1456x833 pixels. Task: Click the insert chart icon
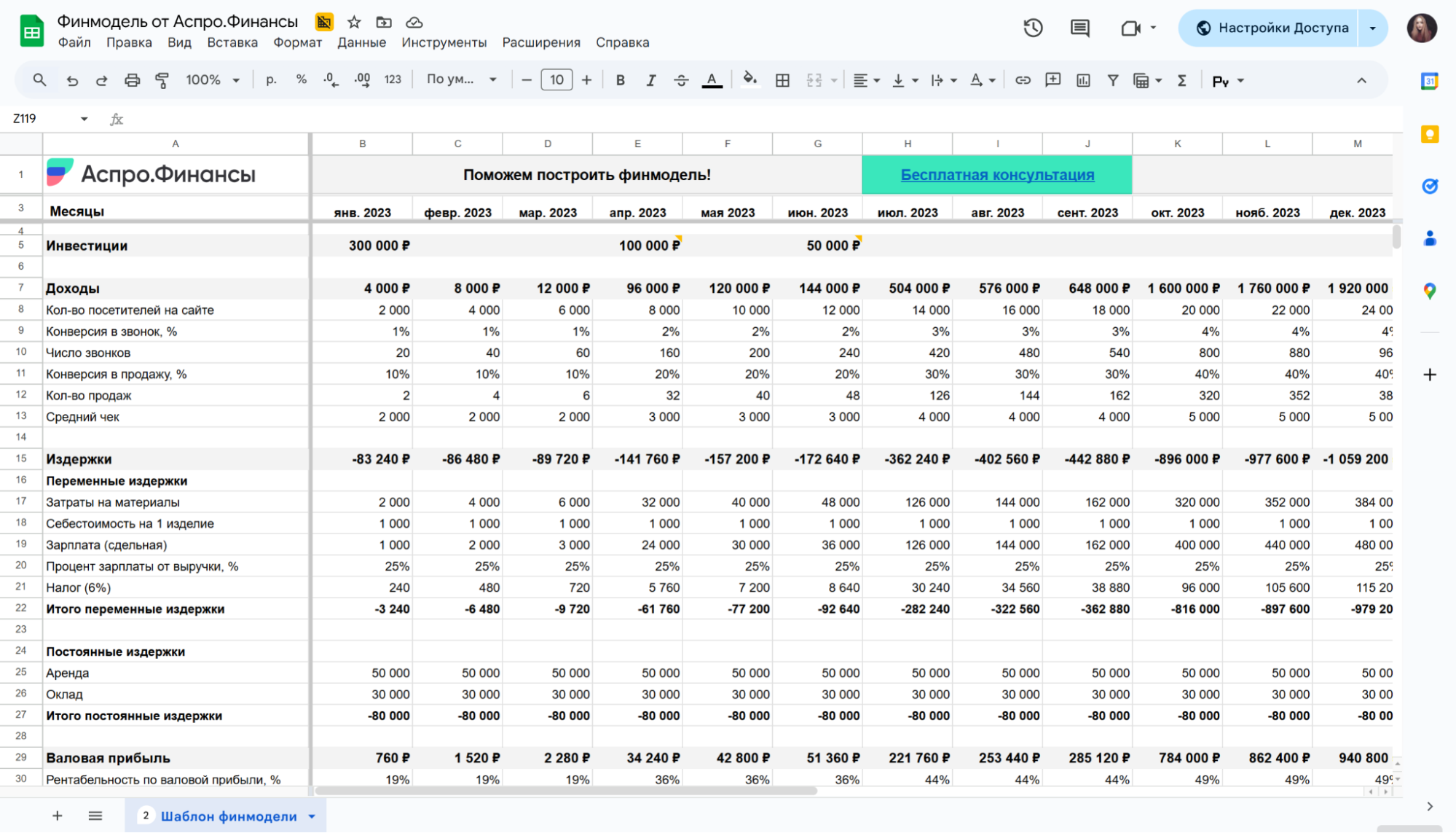click(x=1083, y=80)
